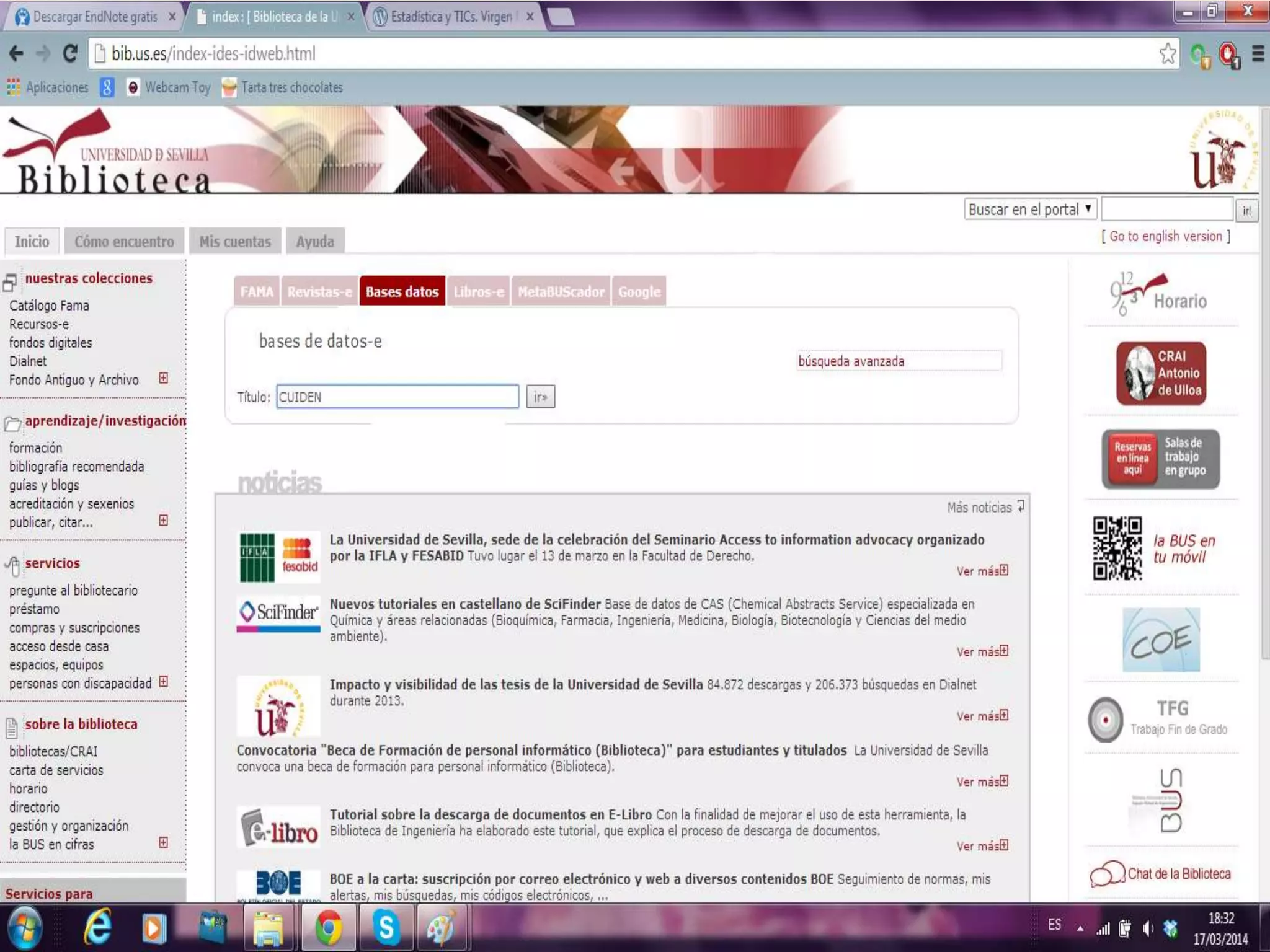Switch to the Revistas-e search tab
Screen dimensions: 1270x952
point(319,291)
